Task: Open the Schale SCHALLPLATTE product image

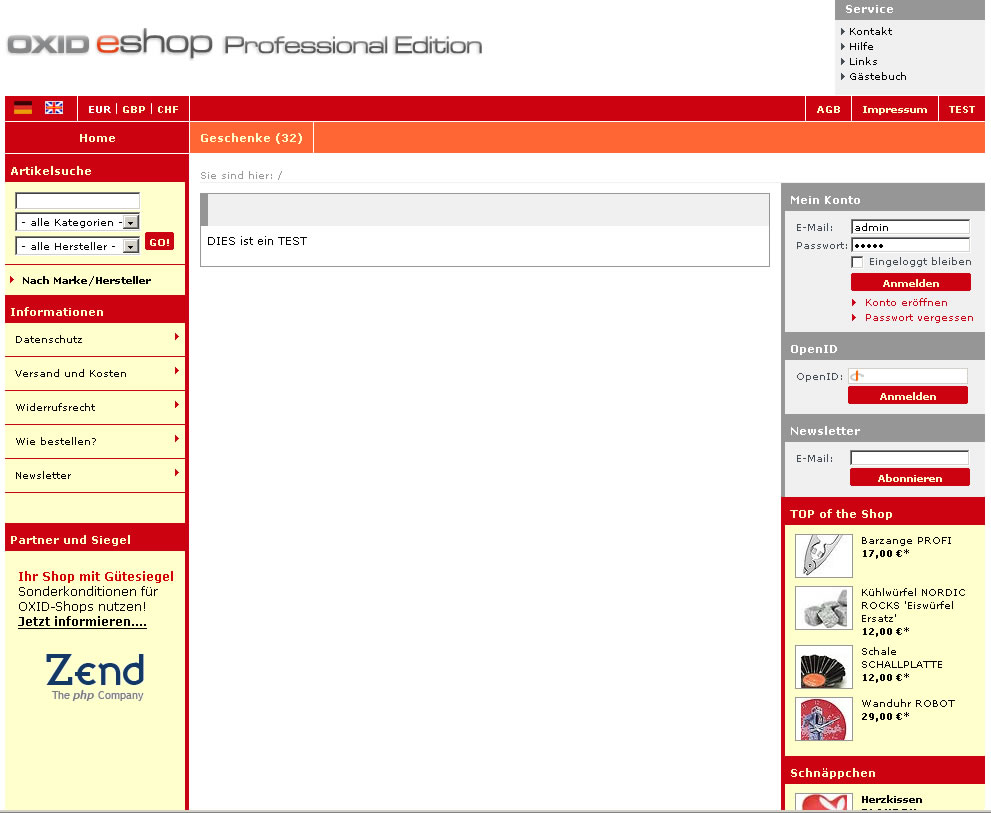Action: 823,666
